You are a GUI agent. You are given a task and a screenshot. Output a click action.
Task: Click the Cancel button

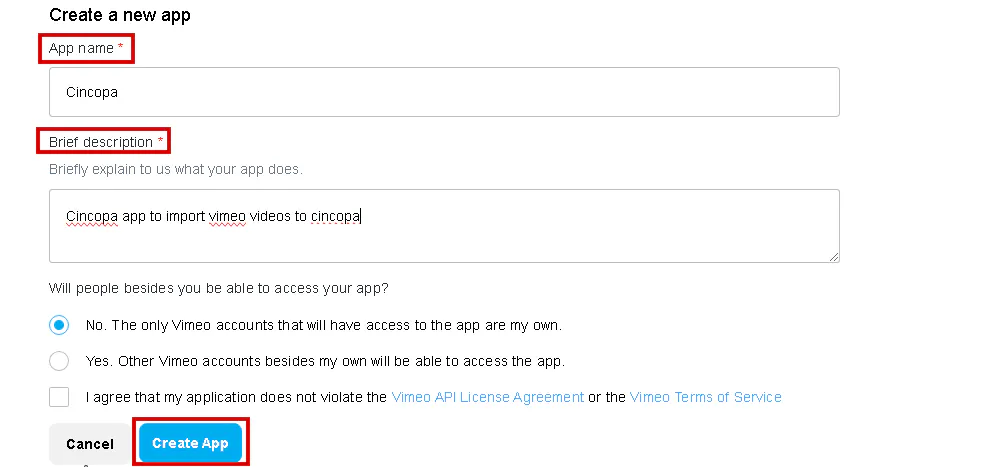90,444
